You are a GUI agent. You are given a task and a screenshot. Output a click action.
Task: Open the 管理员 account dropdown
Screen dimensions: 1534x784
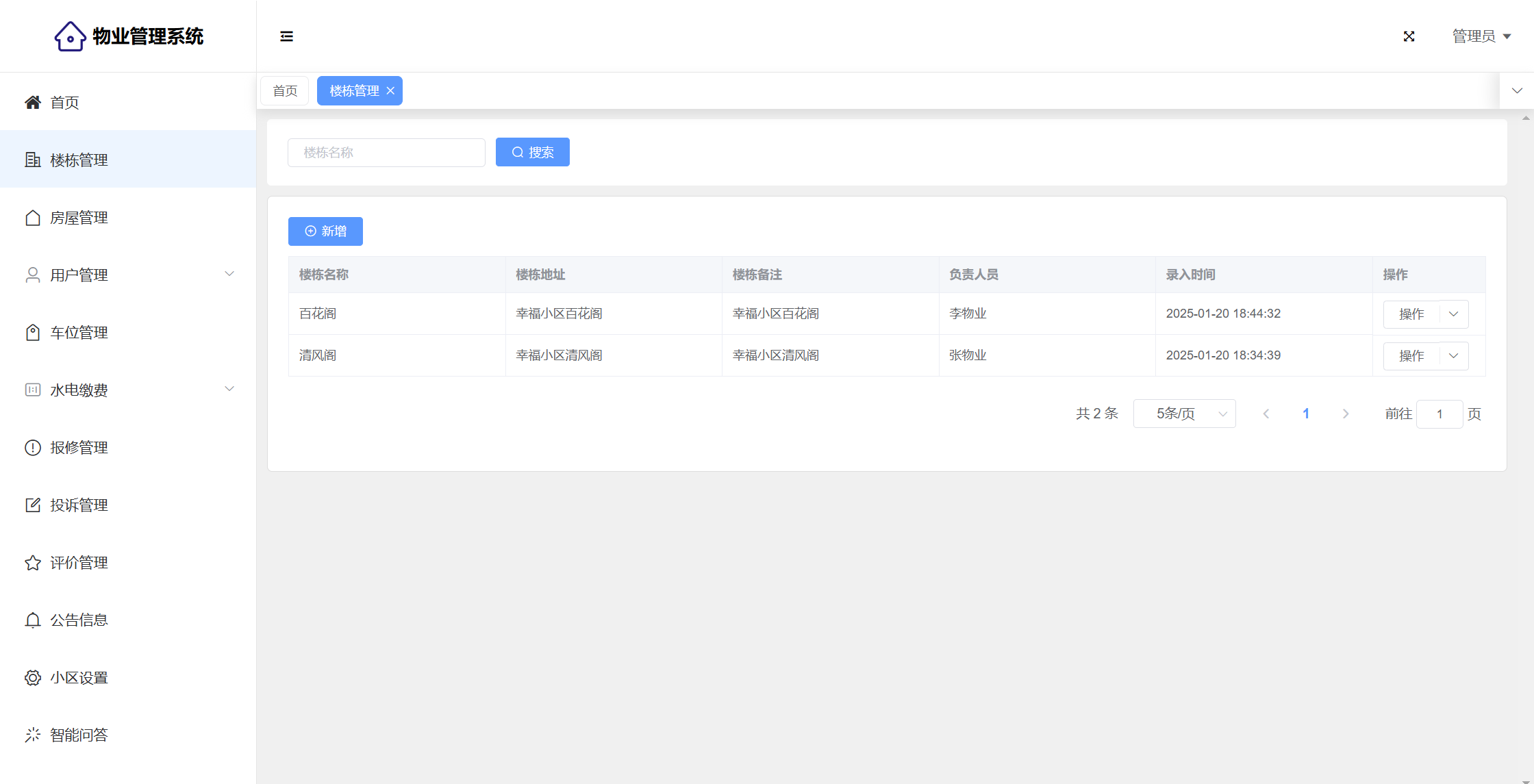[x=1481, y=36]
